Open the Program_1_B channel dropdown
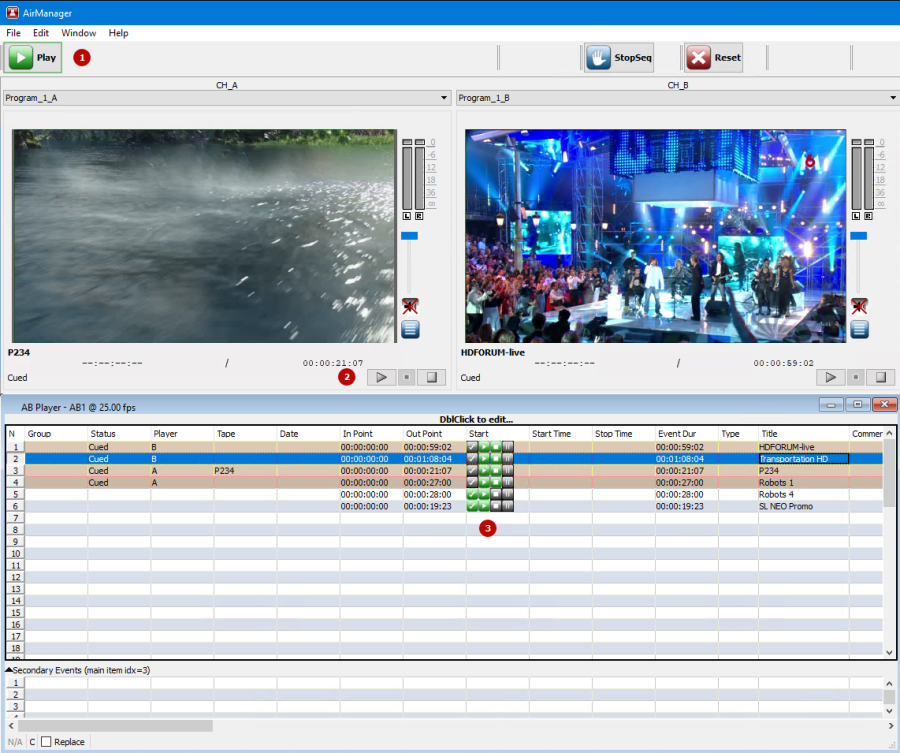This screenshot has width=900, height=753. 678,98
